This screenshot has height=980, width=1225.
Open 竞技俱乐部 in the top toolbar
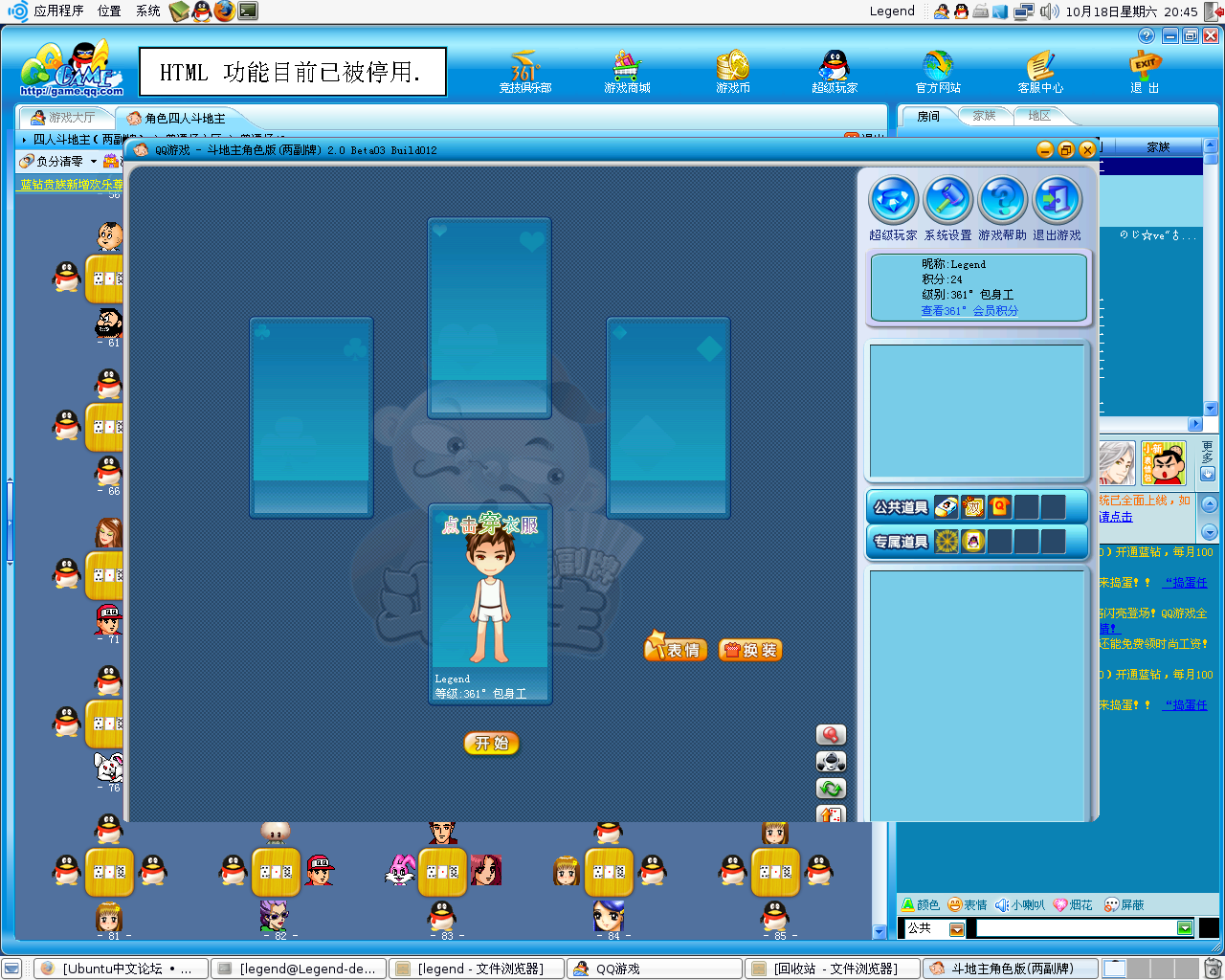click(524, 72)
